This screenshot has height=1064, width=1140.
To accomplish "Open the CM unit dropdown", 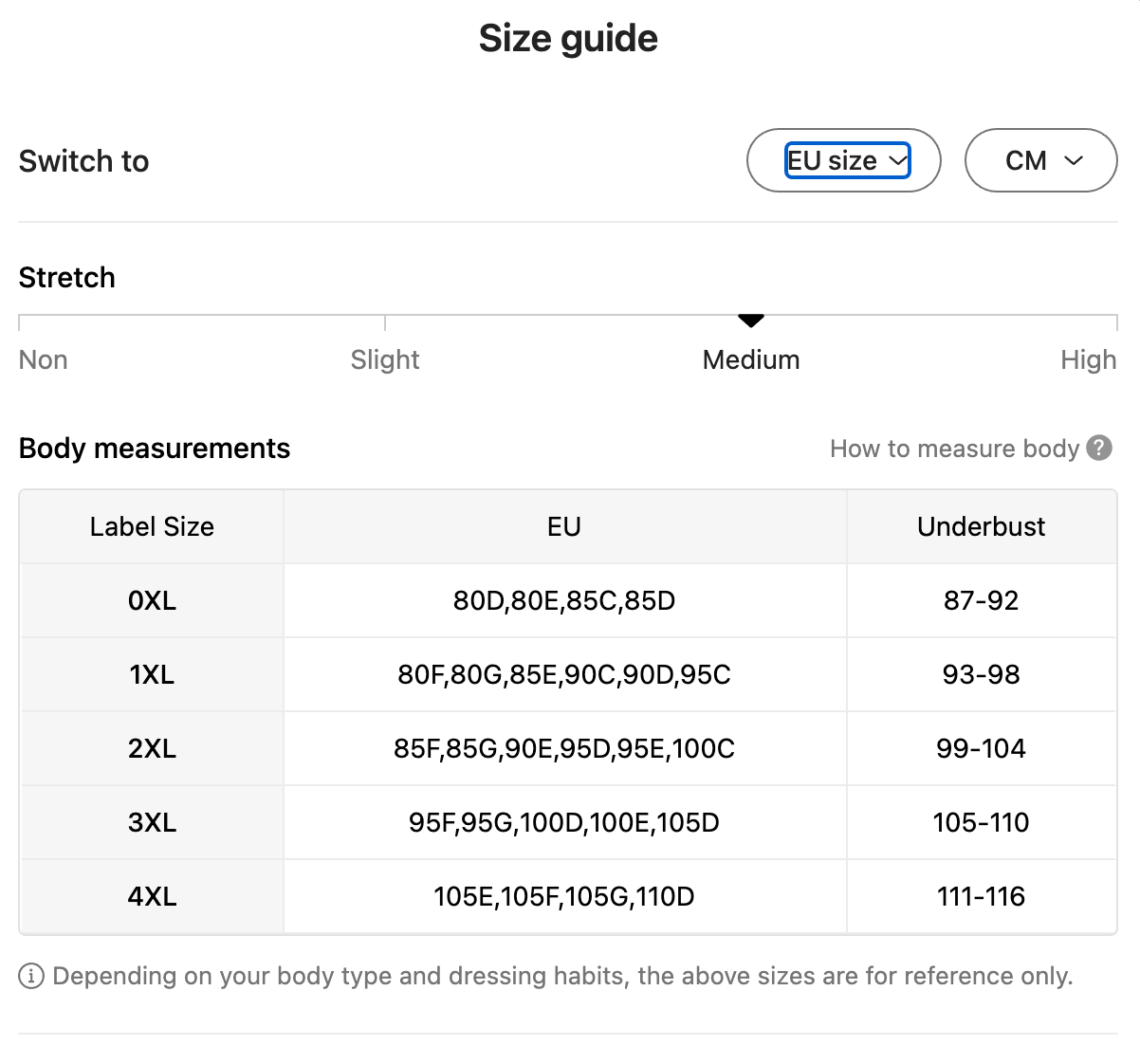I will pyautogui.click(x=1040, y=161).
